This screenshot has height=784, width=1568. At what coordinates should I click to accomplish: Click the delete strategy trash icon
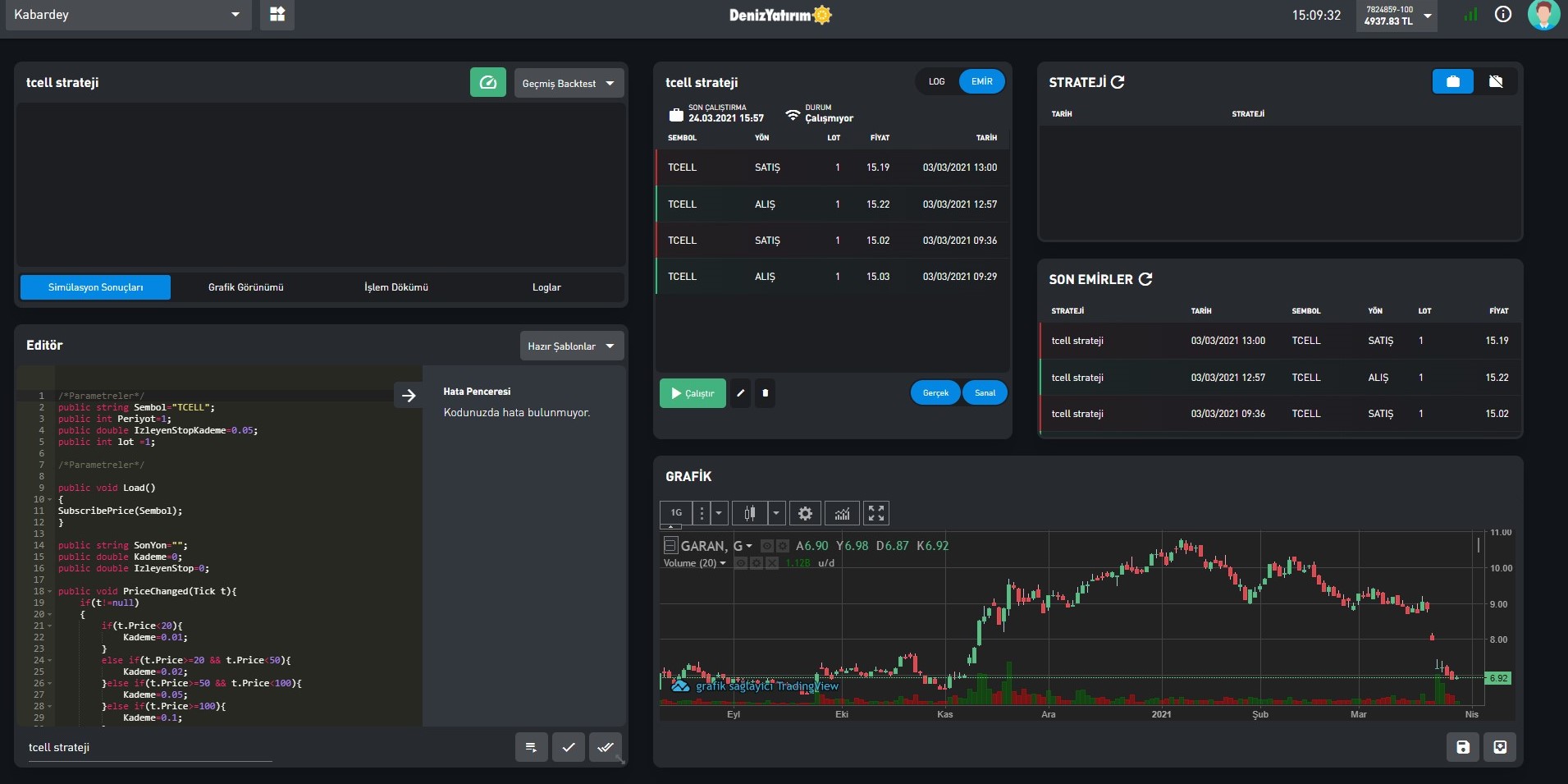(x=765, y=393)
